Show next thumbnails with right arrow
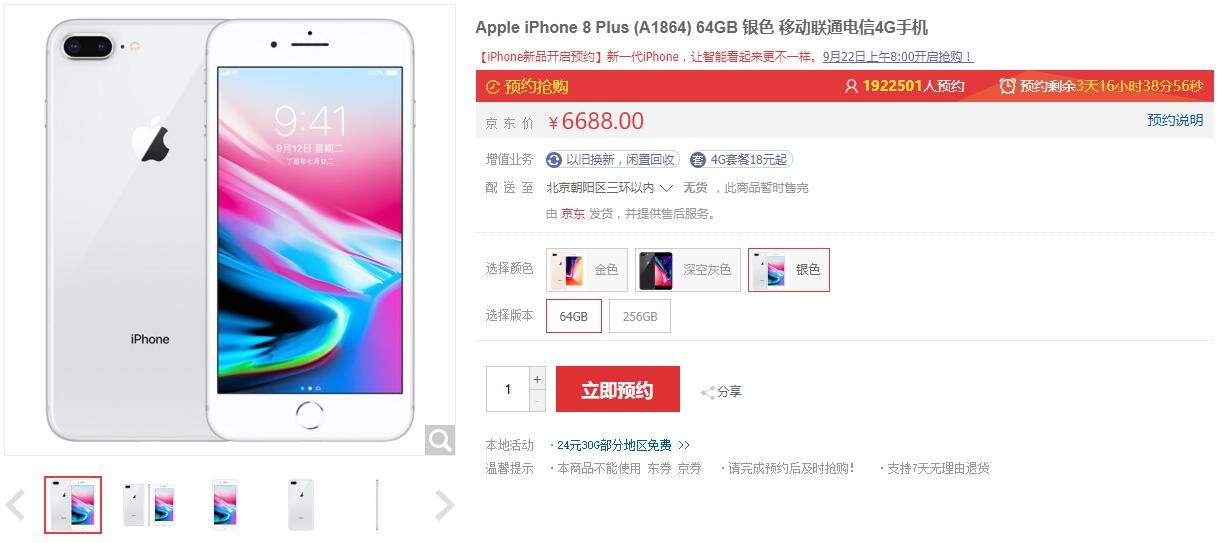Viewport: 1222px width, 543px height. pos(444,505)
